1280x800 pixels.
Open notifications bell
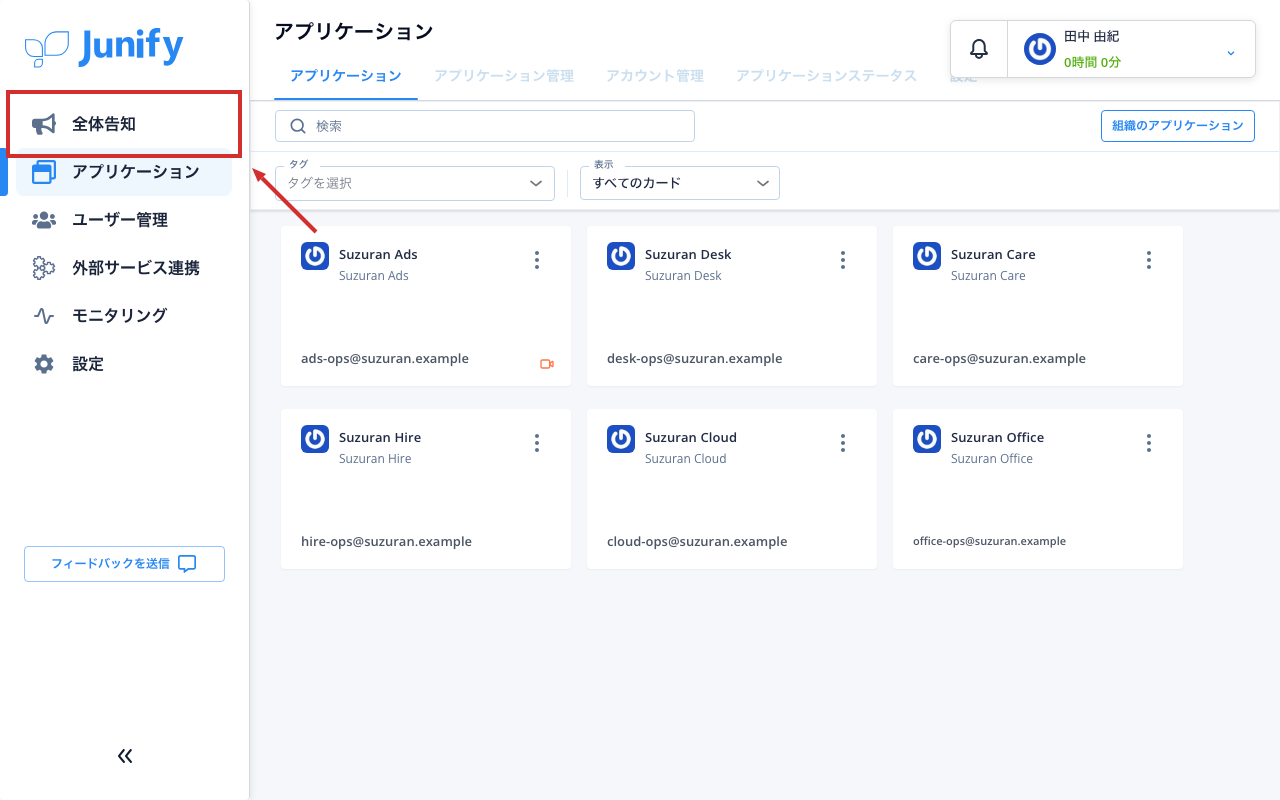(979, 49)
